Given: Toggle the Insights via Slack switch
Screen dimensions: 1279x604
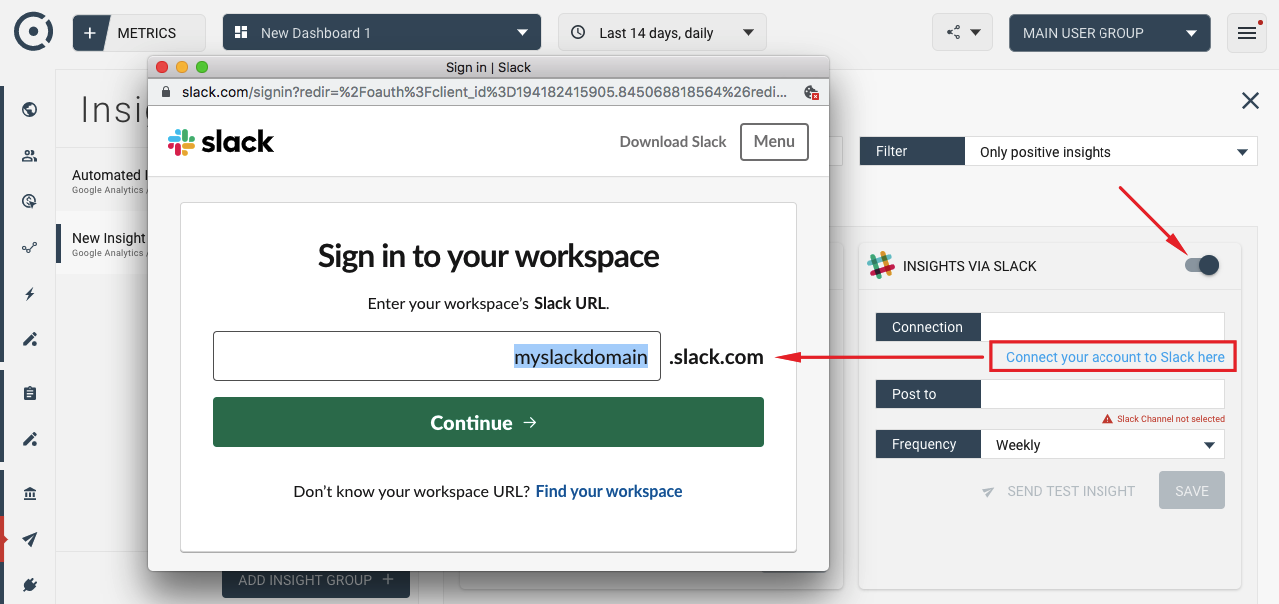Looking at the screenshot, I should (1202, 265).
